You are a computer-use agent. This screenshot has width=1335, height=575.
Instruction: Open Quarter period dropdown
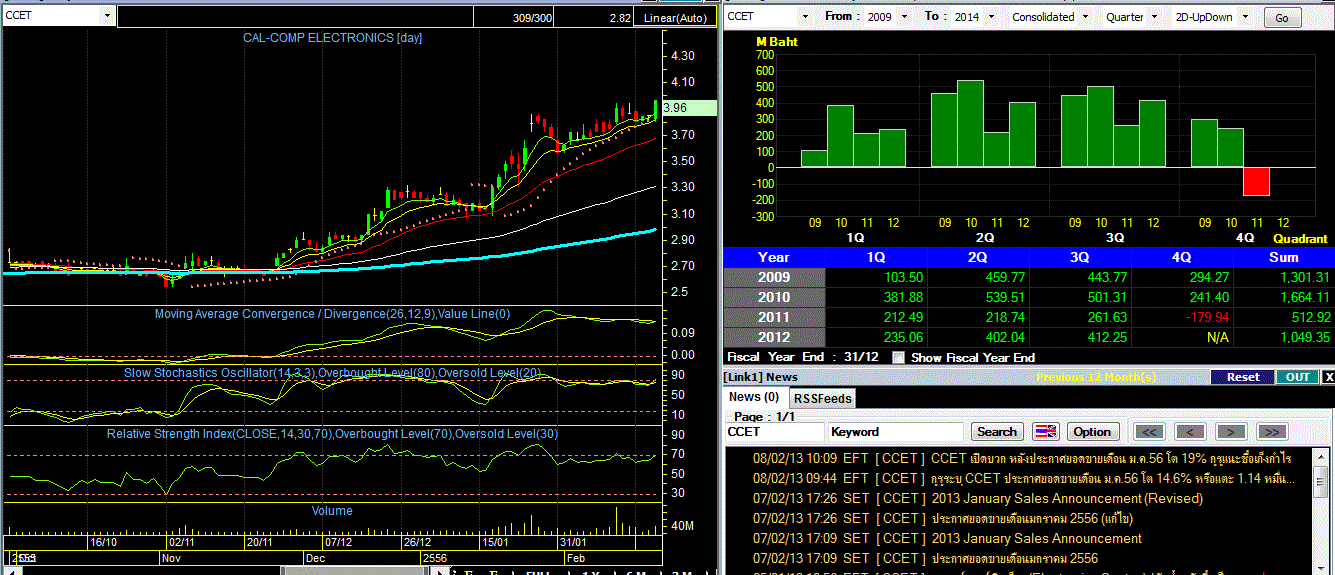pos(1155,17)
